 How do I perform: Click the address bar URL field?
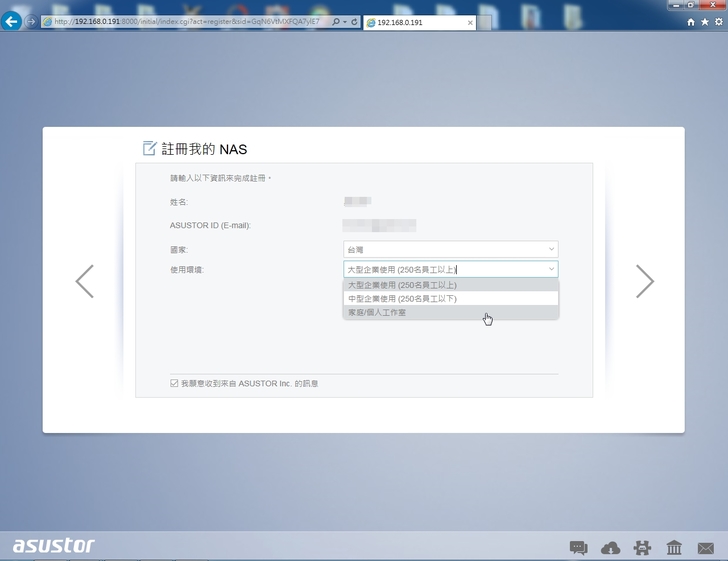(x=186, y=22)
